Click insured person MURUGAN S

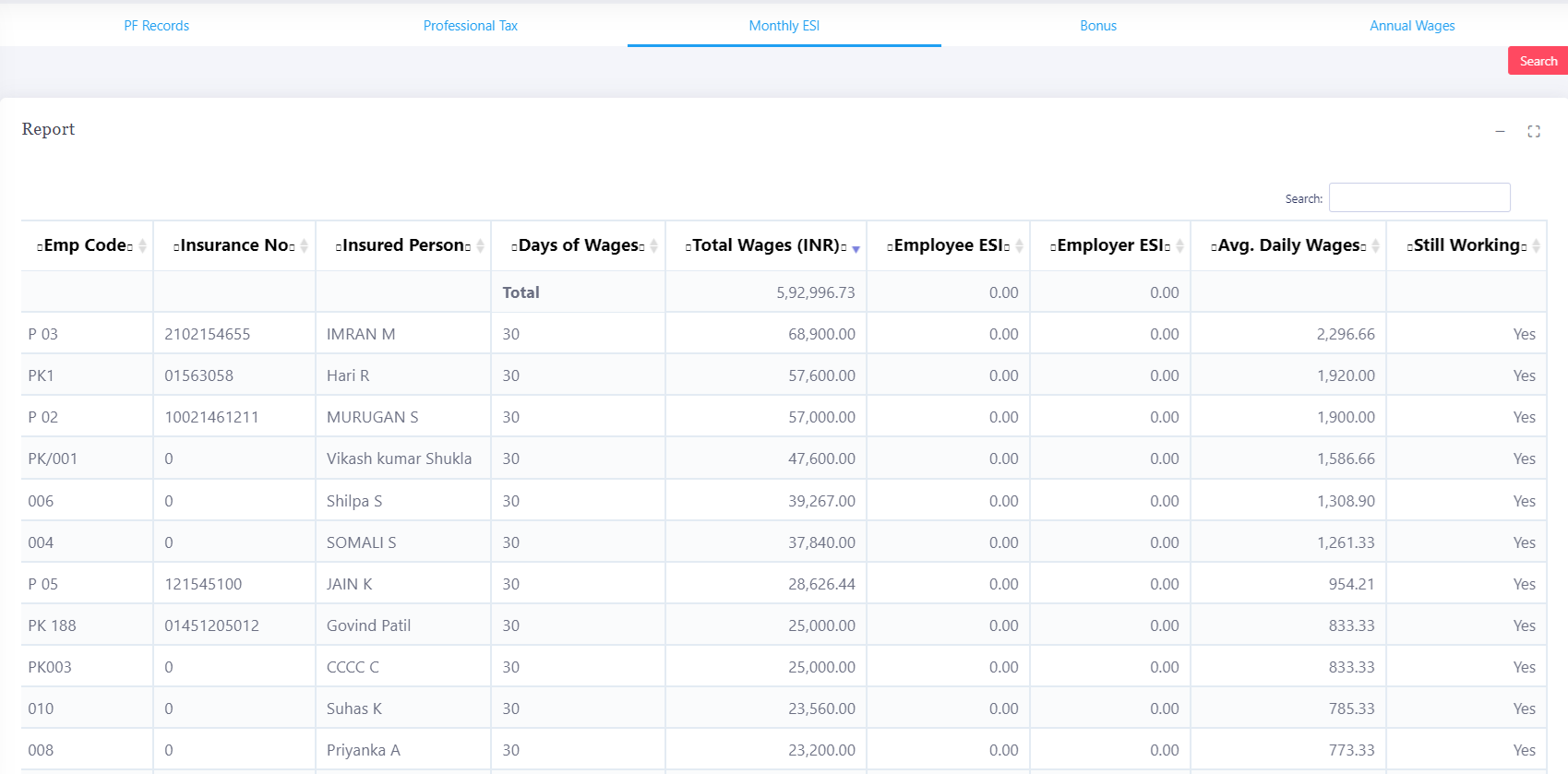tap(373, 417)
